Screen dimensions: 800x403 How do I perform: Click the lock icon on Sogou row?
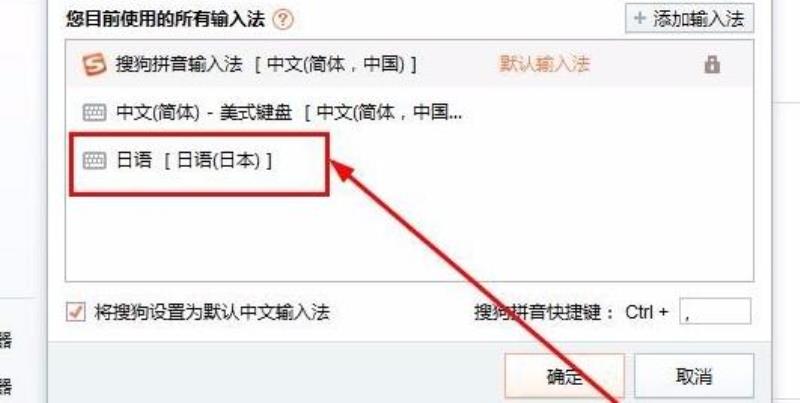click(x=712, y=65)
